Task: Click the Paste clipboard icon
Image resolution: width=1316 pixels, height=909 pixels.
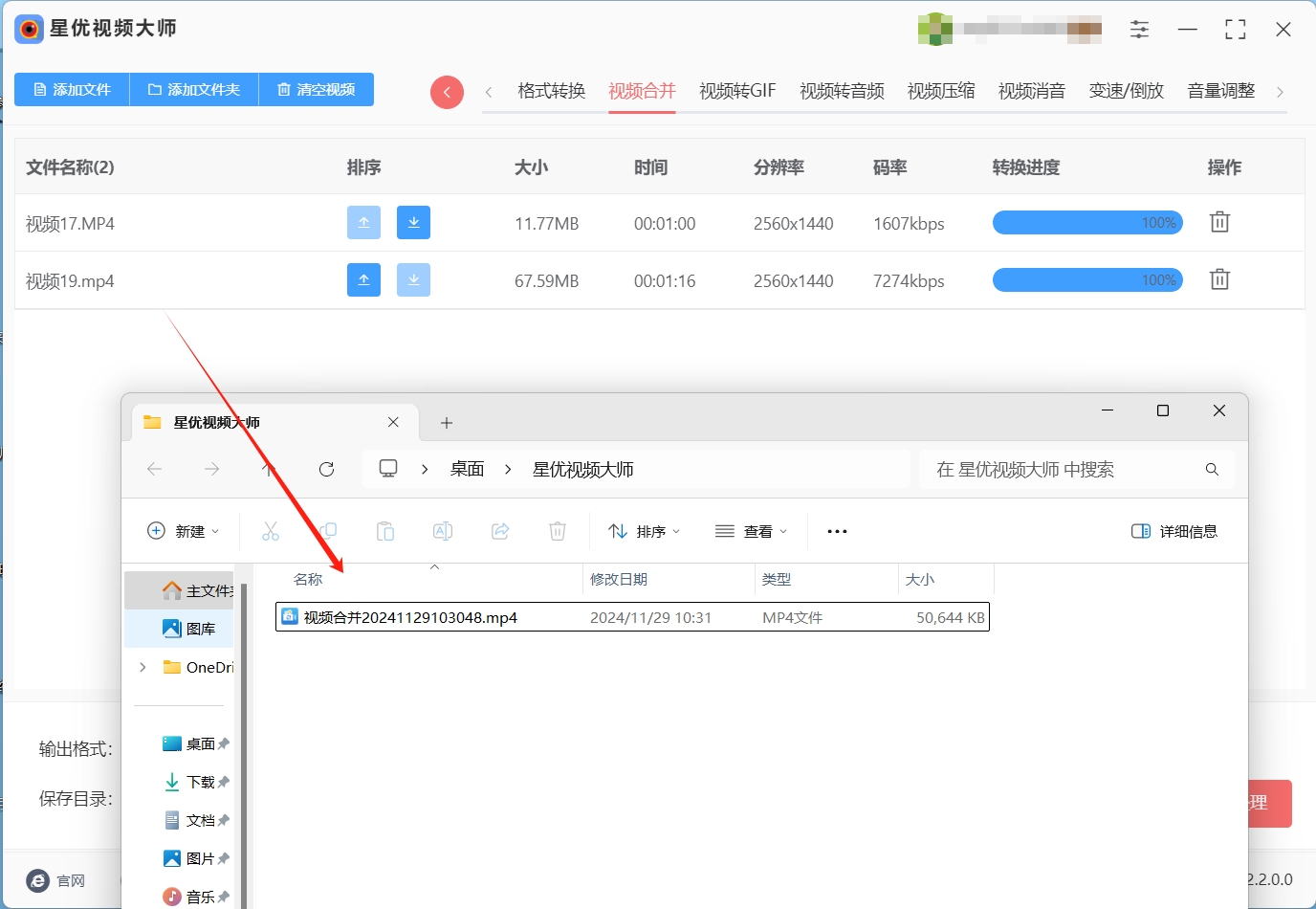Action: tap(385, 531)
